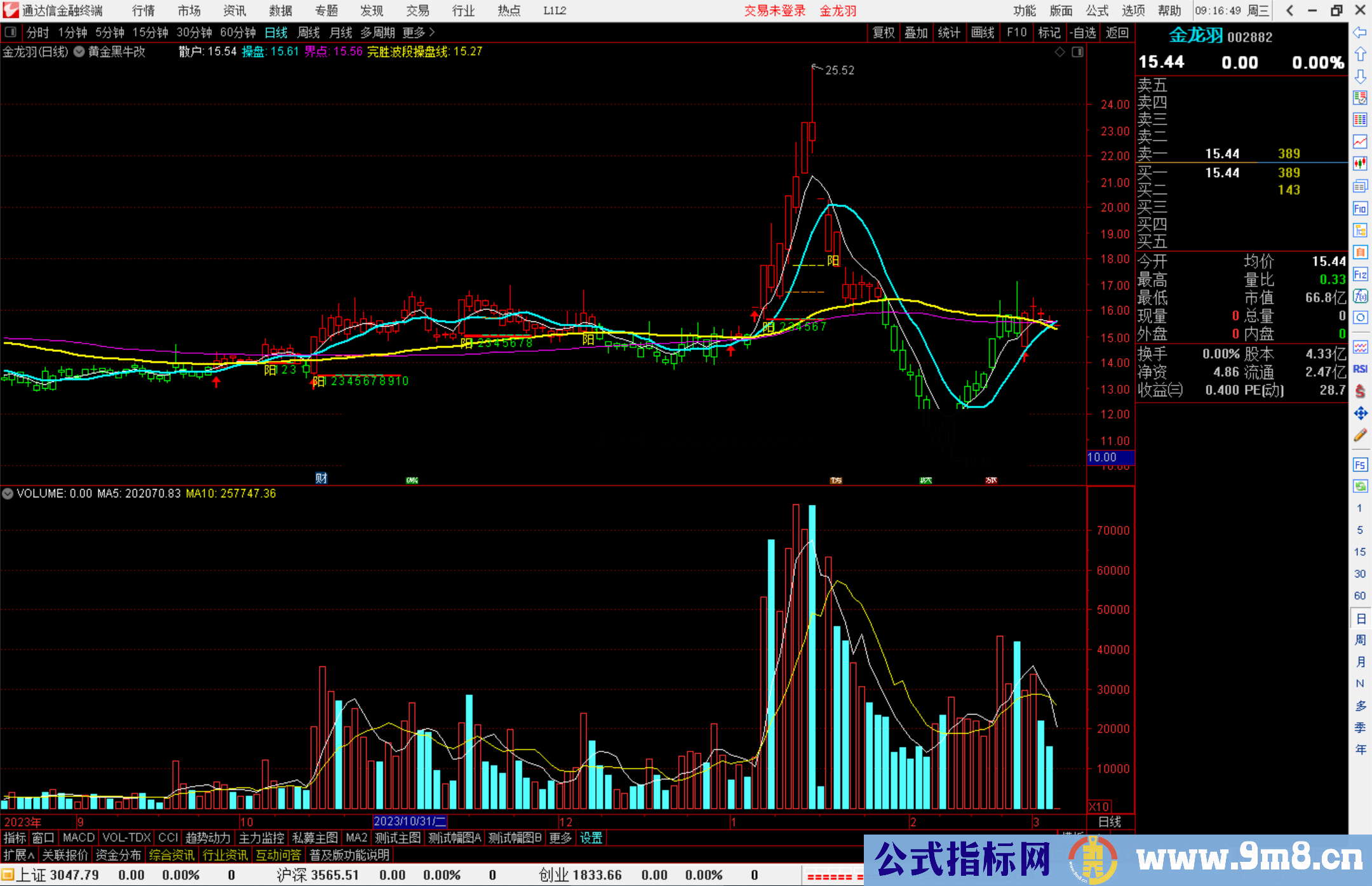Image resolution: width=1372 pixels, height=886 pixels.
Task: Open the f(x) formula manager icon
Action: [1360, 296]
